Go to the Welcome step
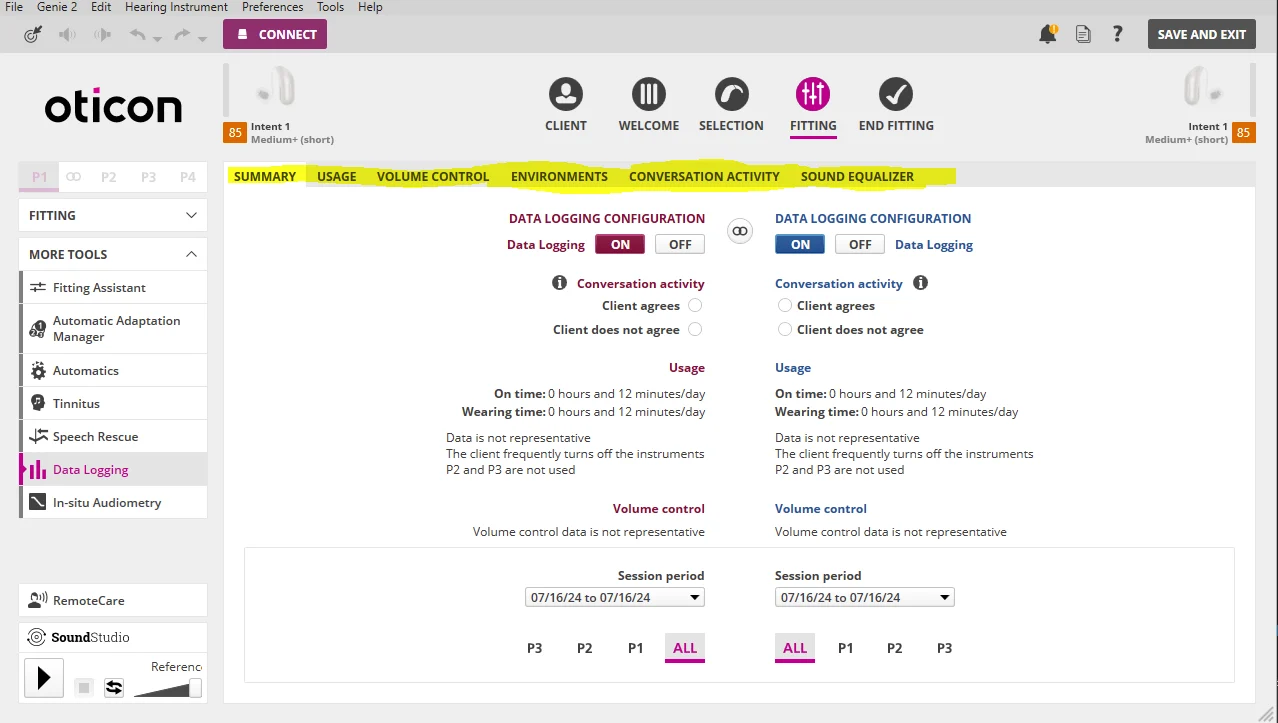 [649, 105]
